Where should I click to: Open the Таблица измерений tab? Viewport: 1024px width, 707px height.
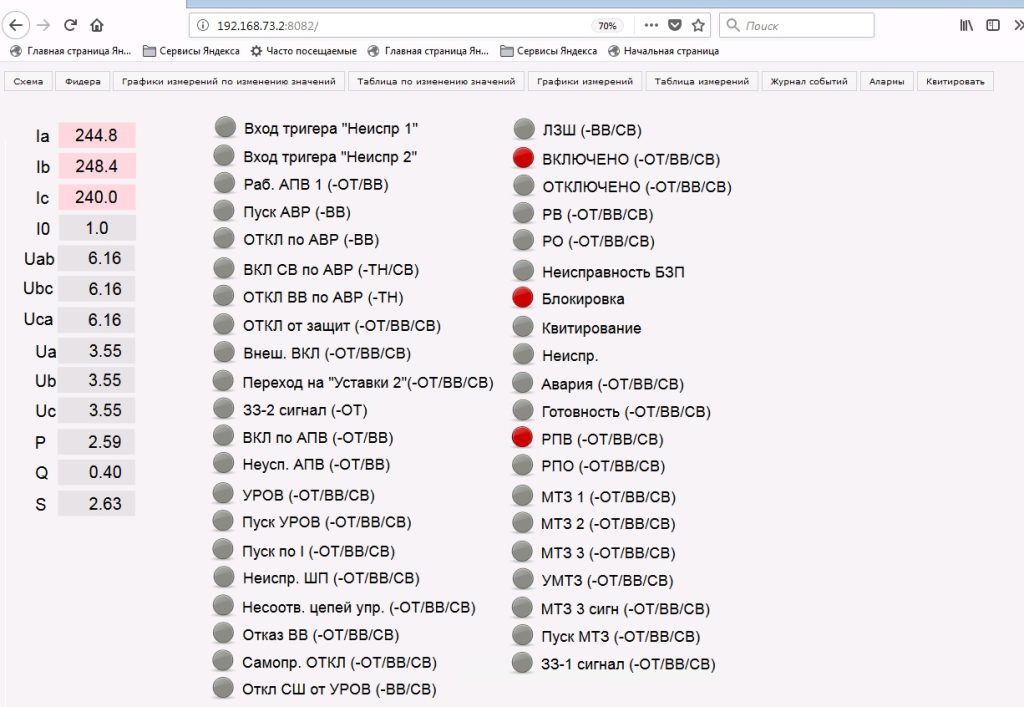[701, 82]
